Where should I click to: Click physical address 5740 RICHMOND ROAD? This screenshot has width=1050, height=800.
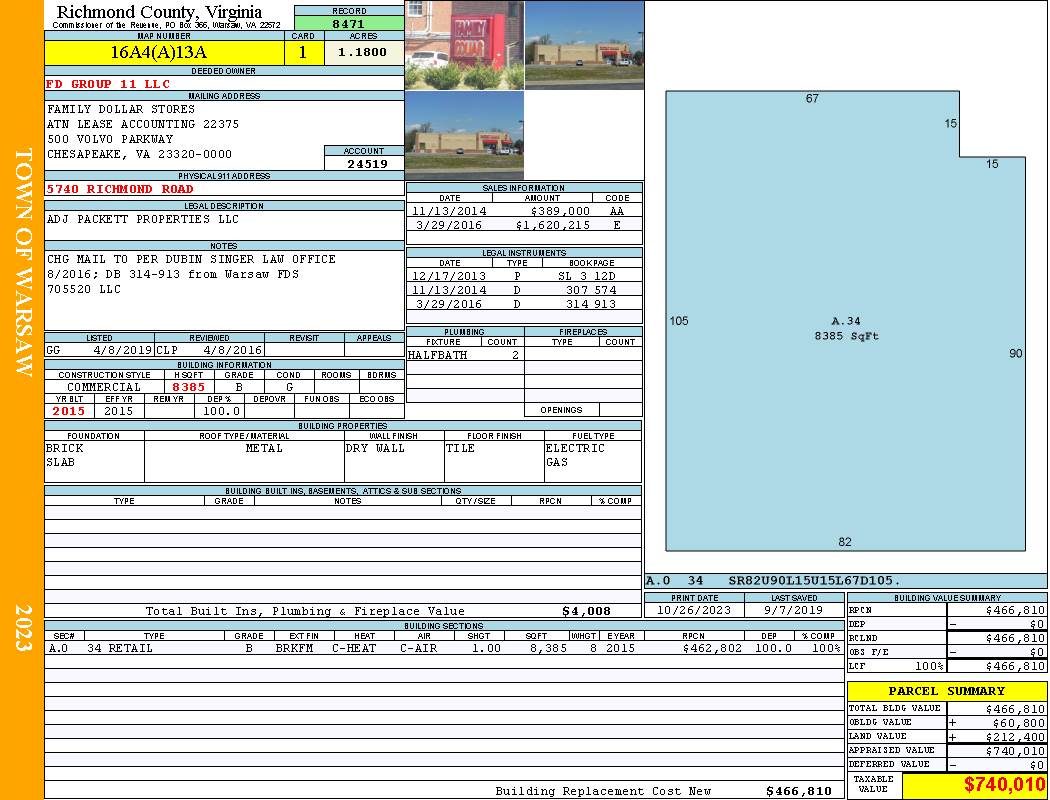(120, 189)
